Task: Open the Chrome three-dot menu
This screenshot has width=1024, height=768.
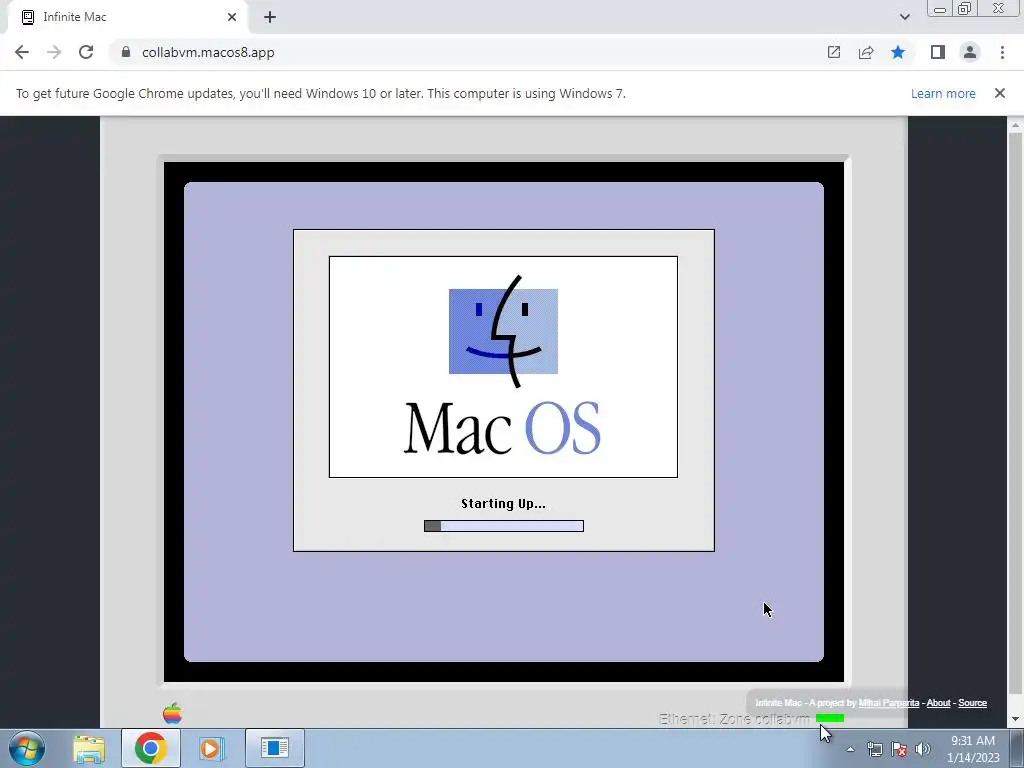Action: (x=1002, y=52)
